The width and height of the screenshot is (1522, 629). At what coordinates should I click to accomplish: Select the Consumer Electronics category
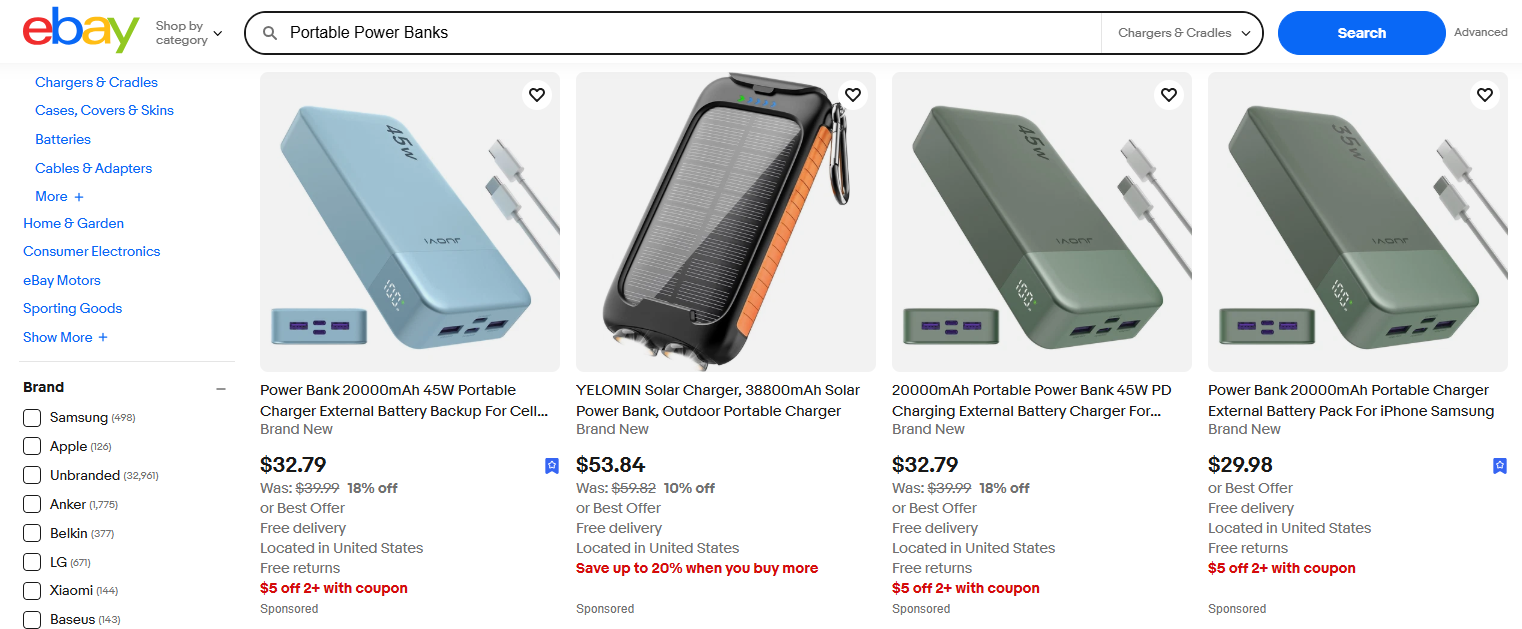coord(91,251)
